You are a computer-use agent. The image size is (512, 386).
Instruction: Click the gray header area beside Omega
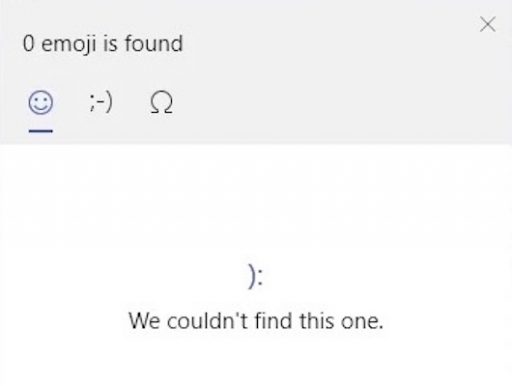[x=333, y=103]
